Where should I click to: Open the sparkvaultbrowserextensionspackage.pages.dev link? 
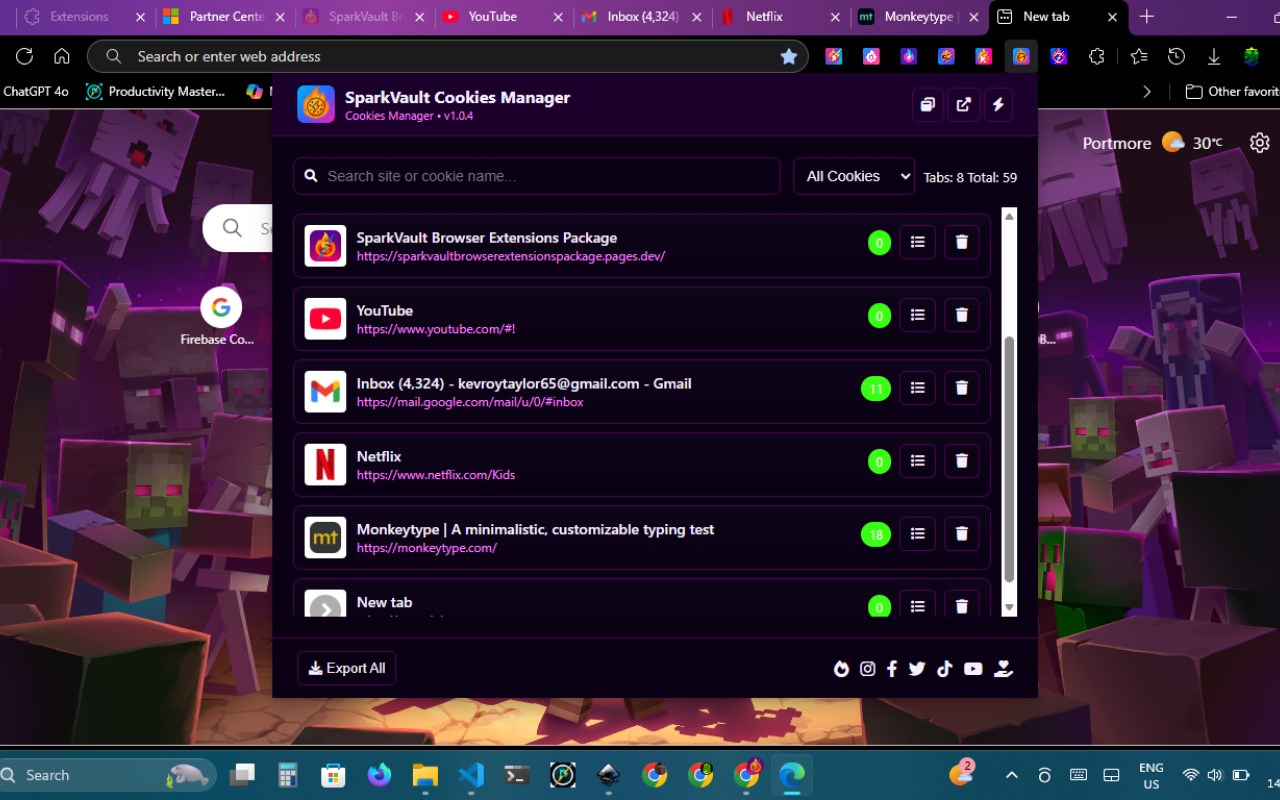511,257
